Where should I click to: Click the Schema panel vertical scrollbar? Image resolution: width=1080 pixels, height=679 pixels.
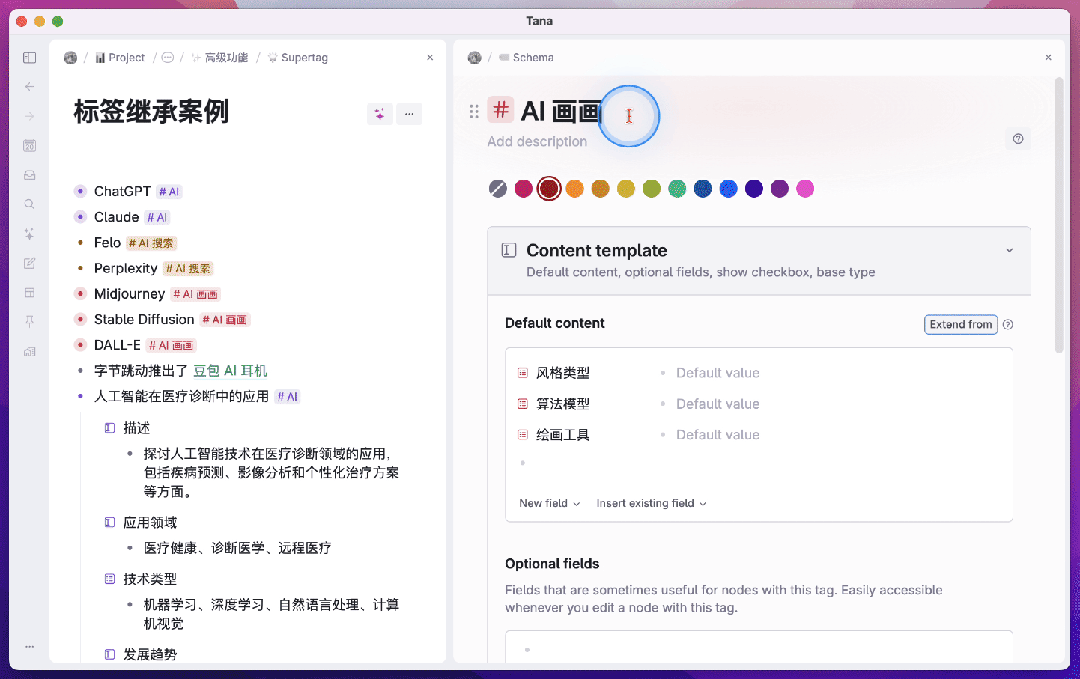(1059, 215)
